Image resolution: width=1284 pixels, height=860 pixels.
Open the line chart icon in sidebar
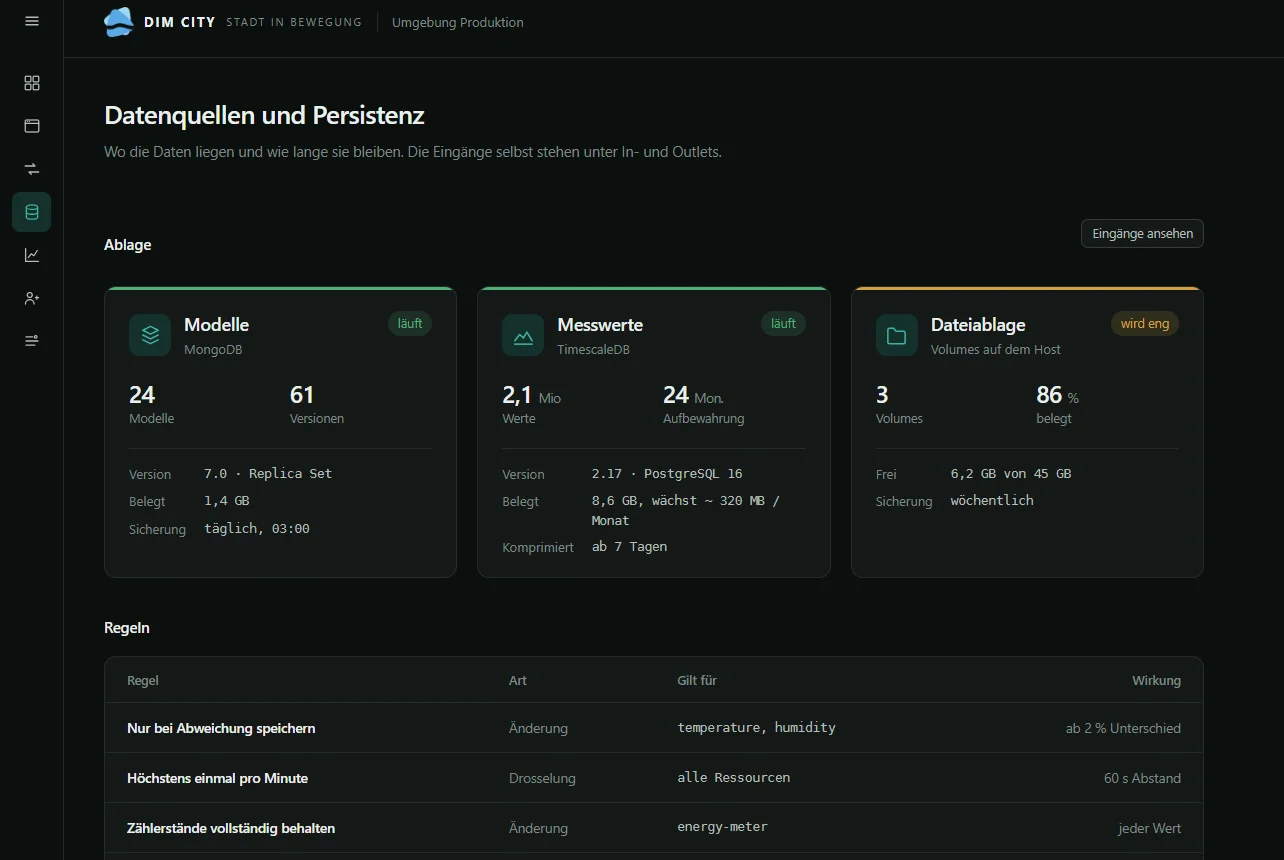pos(32,255)
